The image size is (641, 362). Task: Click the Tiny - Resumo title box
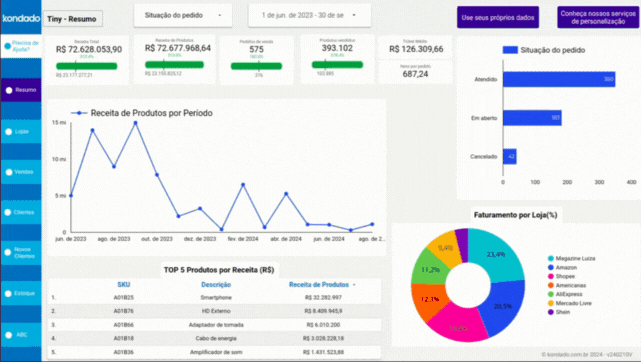72,19
